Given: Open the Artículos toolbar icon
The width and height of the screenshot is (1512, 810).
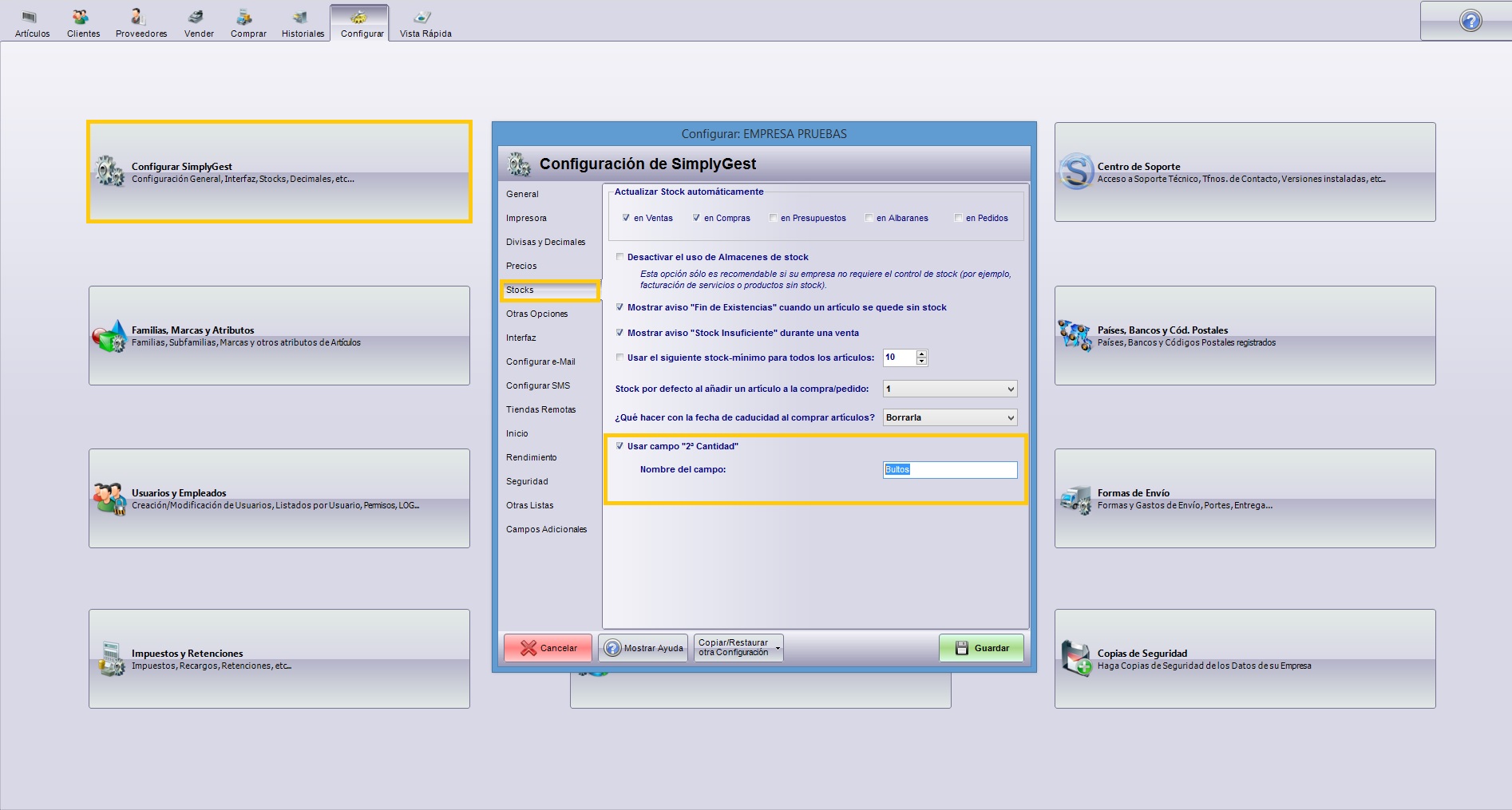Looking at the screenshot, I should (x=32, y=23).
